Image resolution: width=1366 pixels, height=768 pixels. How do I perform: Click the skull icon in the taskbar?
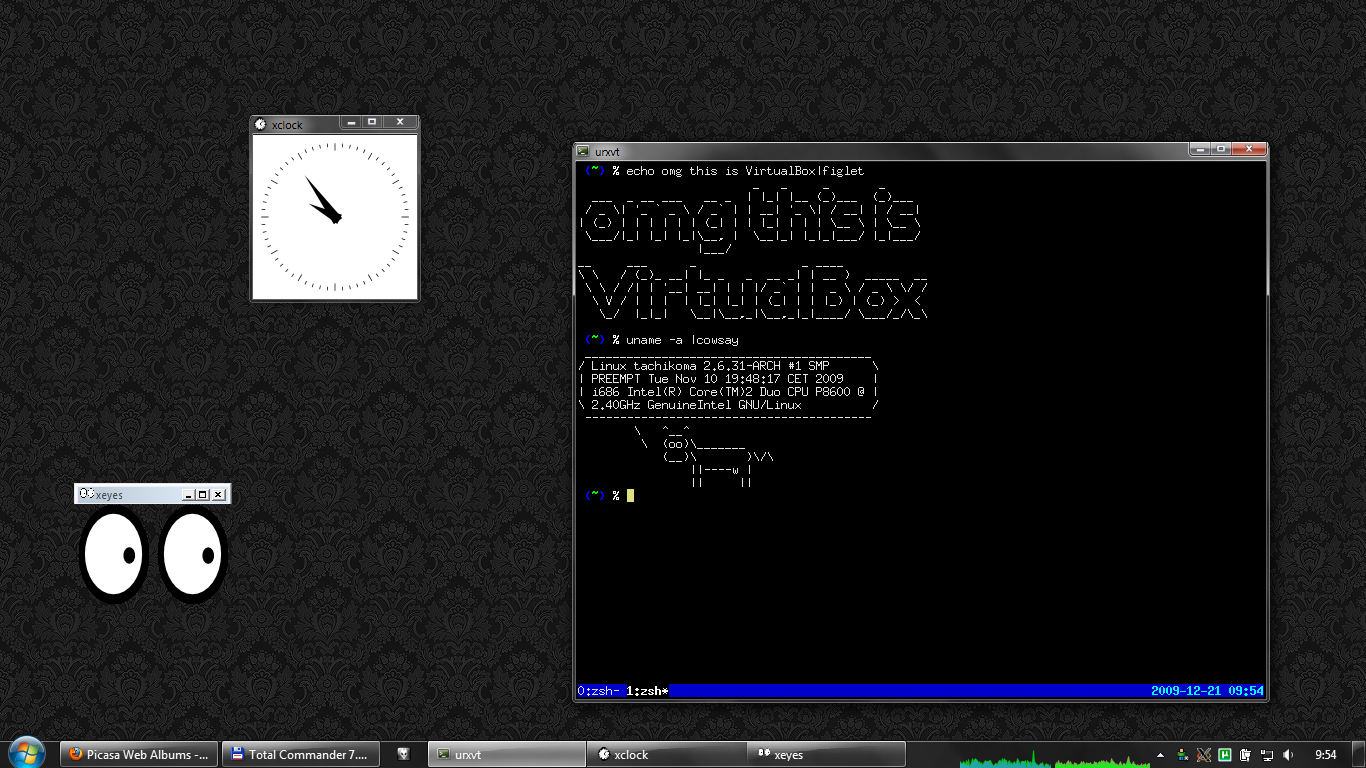tap(403, 755)
